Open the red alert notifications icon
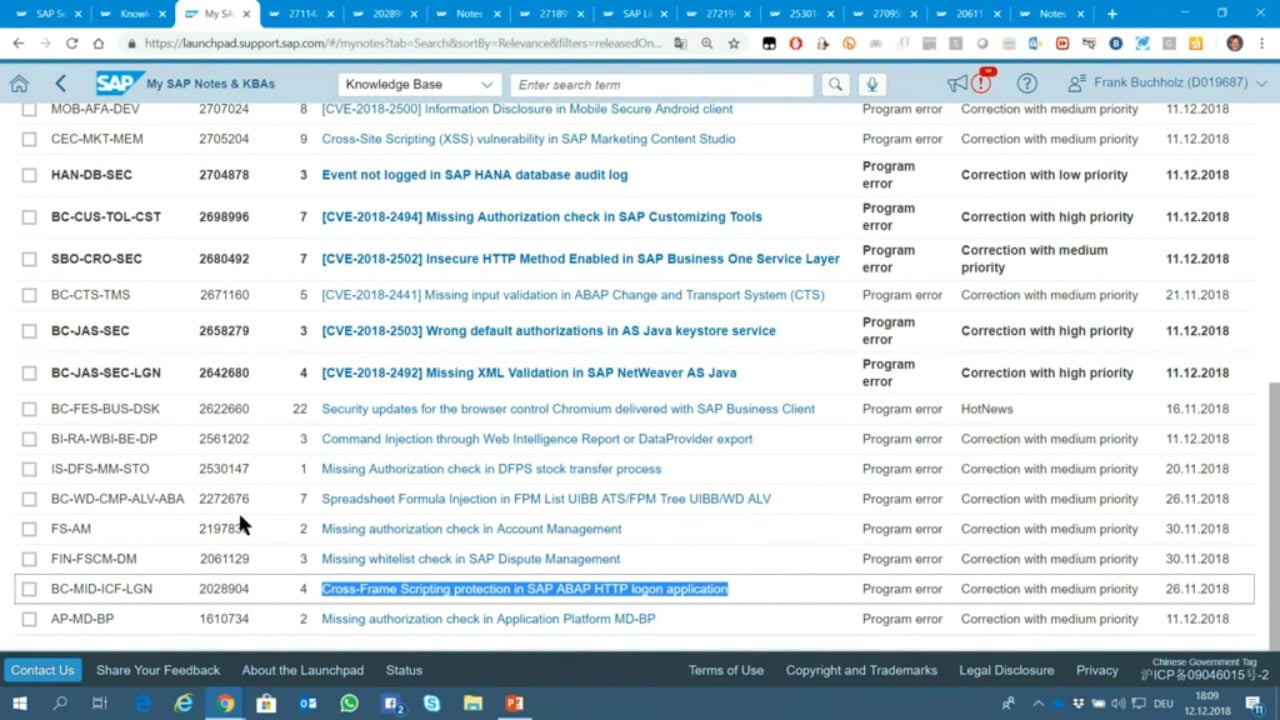 pos(982,82)
